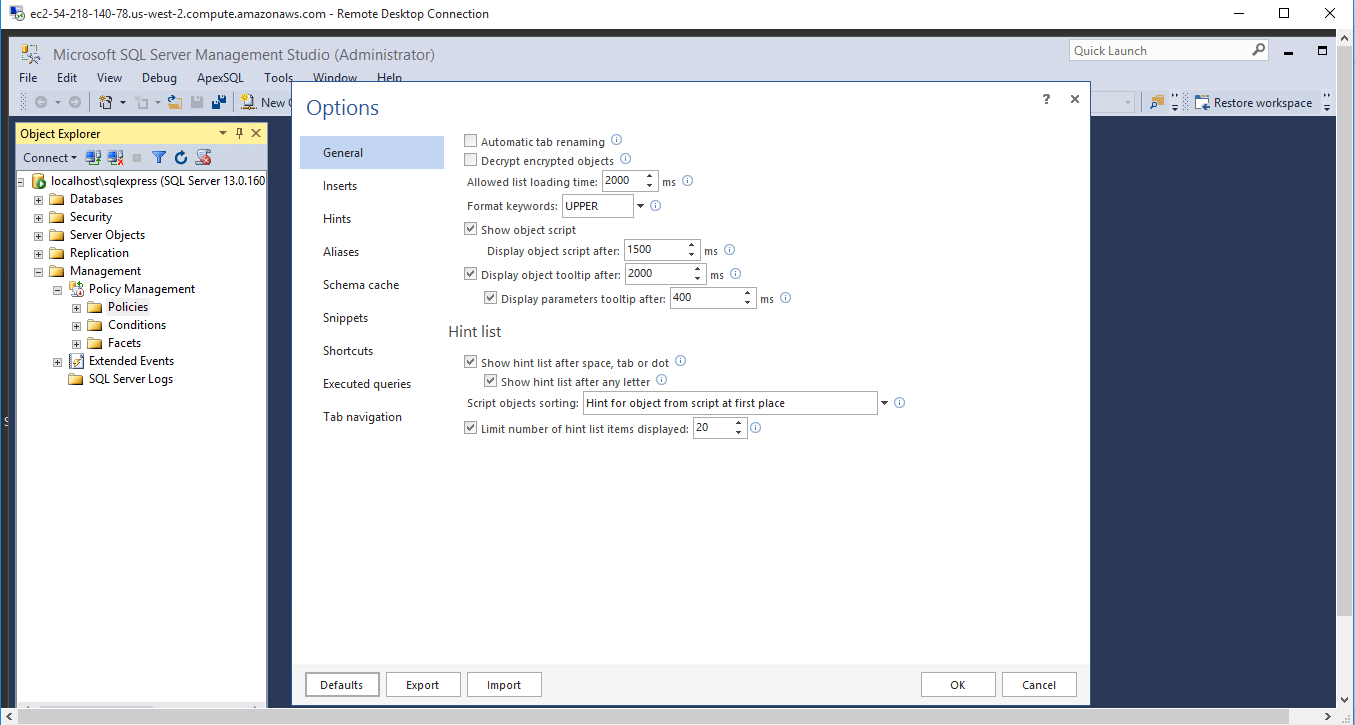1355x725 pixels.
Task: Open the Schema cache options tab
Action: tap(360, 285)
